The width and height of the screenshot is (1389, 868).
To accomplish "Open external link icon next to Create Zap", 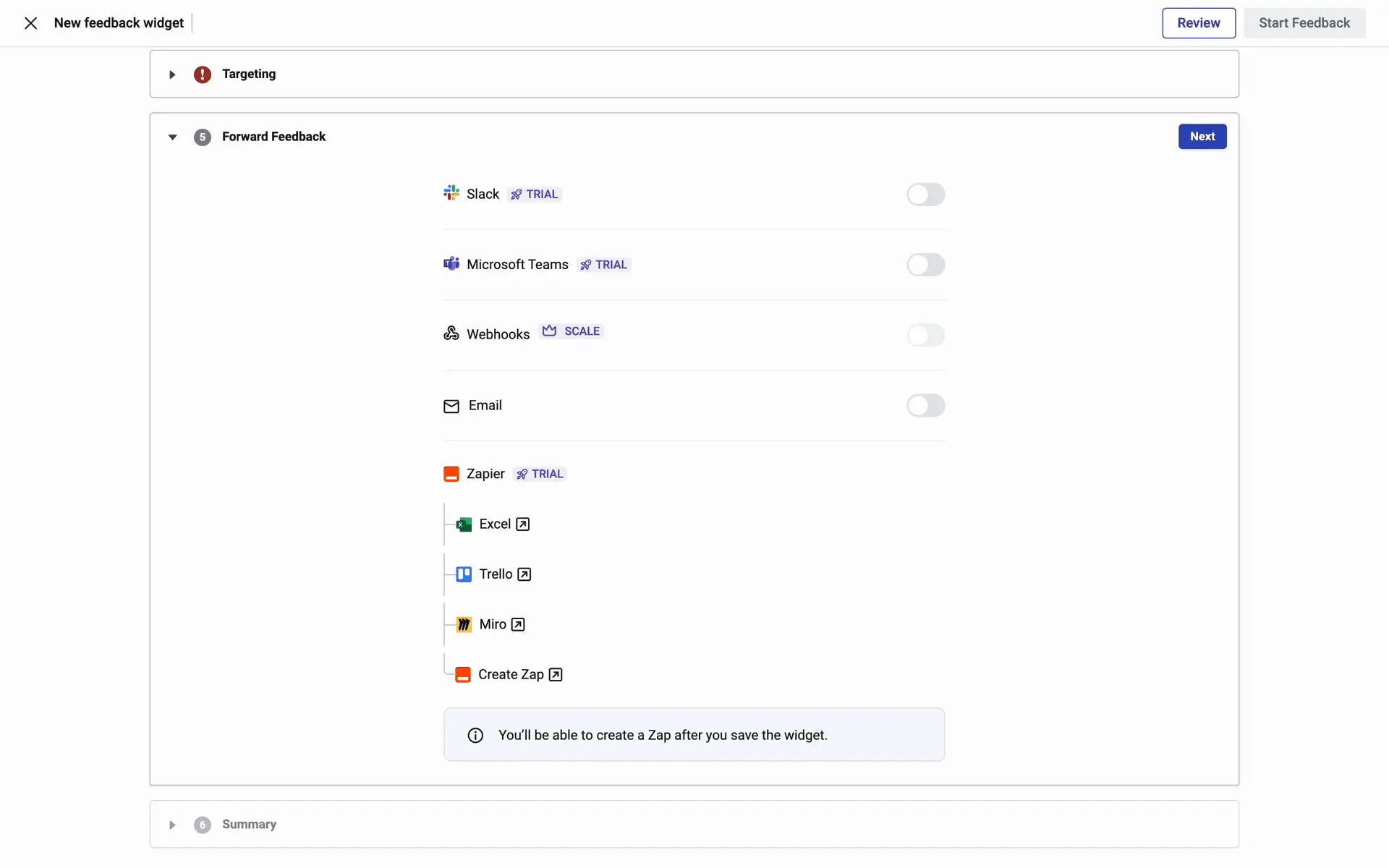I will tap(556, 675).
